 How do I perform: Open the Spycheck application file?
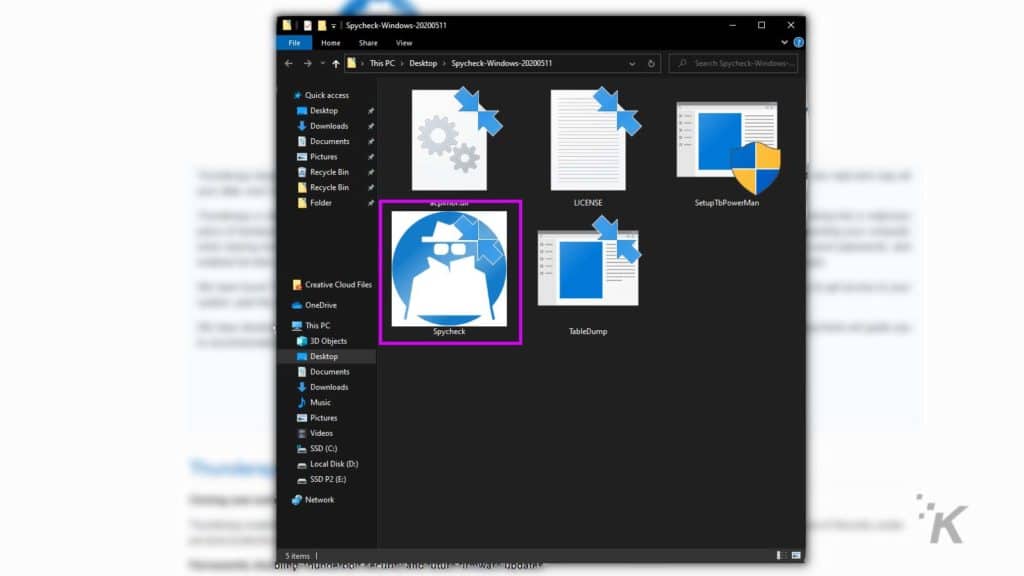coord(449,270)
